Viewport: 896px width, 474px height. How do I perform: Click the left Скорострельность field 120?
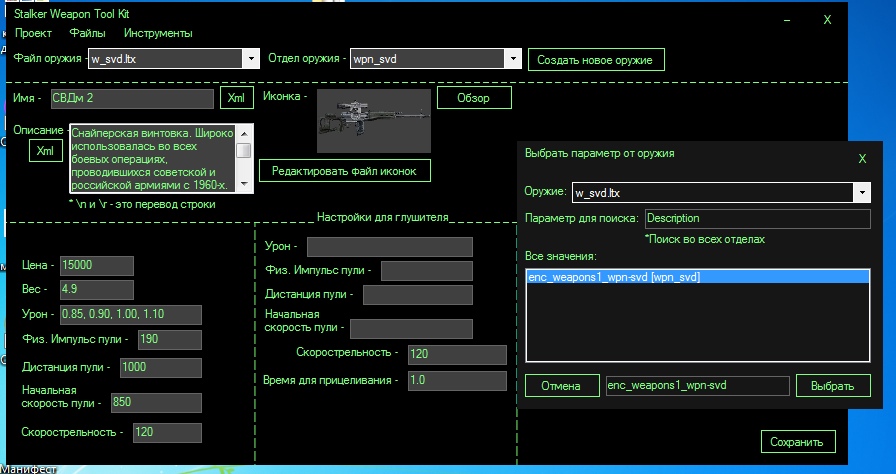pos(167,433)
